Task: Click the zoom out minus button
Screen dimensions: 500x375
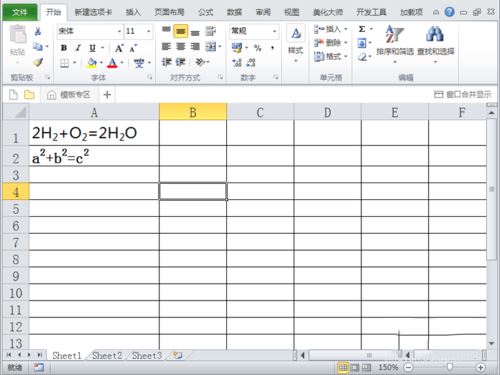Action: [409, 367]
